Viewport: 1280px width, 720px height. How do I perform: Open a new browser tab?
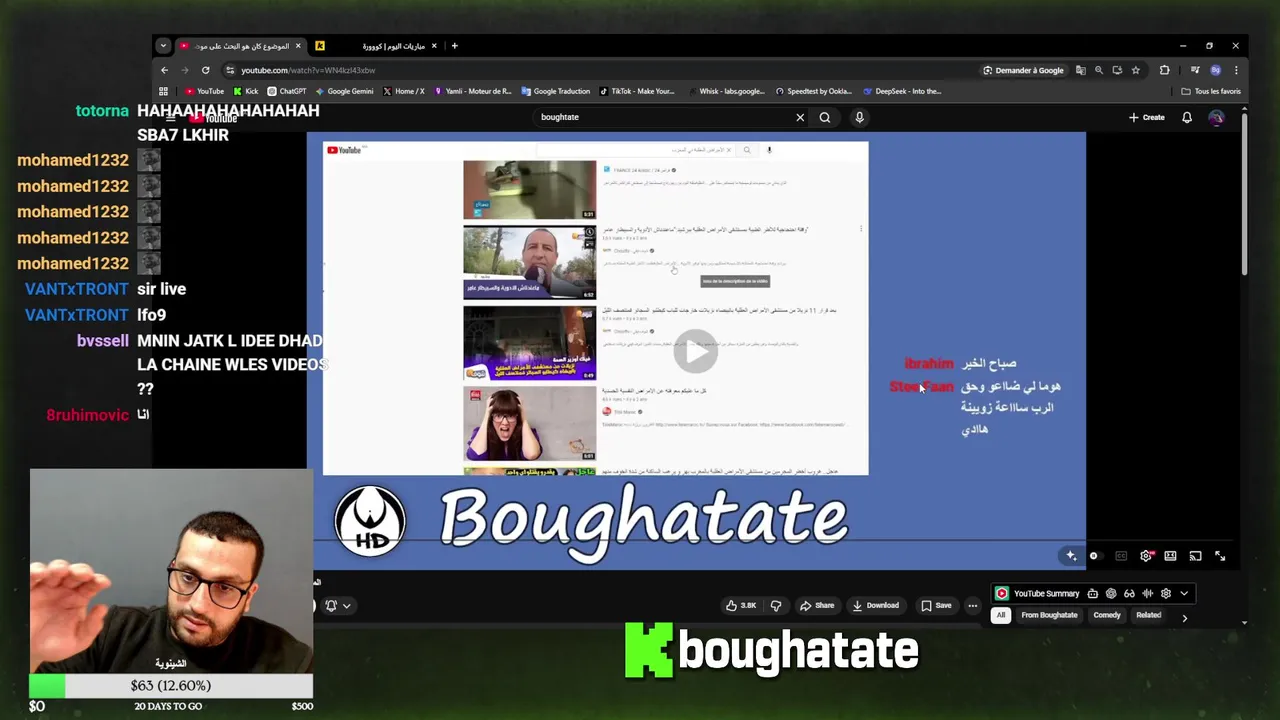click(x=454, y=46)
